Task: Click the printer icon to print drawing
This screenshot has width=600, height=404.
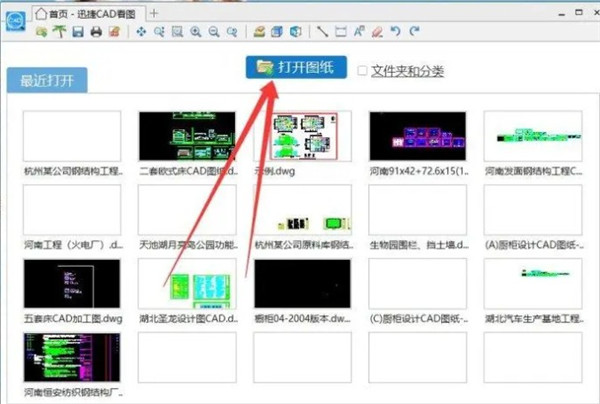Action: pos(96,32)
